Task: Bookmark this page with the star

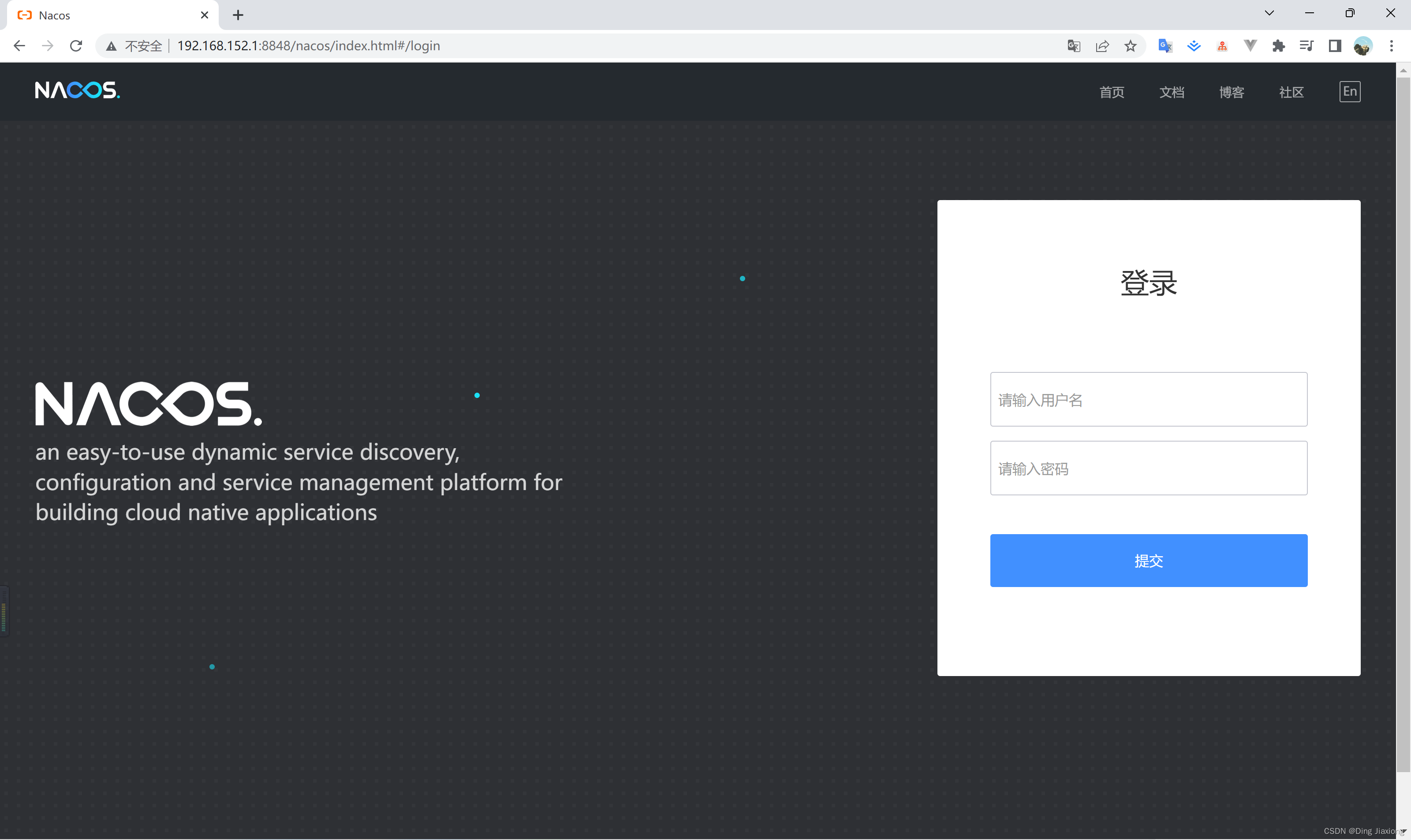Action: 1130,46
